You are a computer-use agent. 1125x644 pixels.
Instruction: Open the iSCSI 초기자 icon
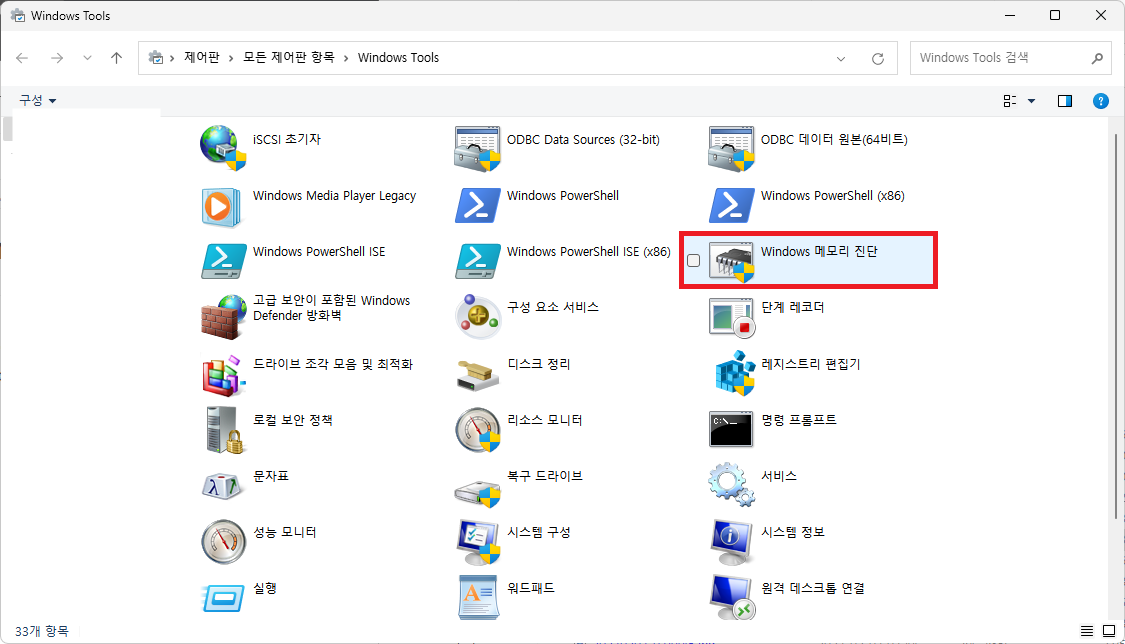223,148
